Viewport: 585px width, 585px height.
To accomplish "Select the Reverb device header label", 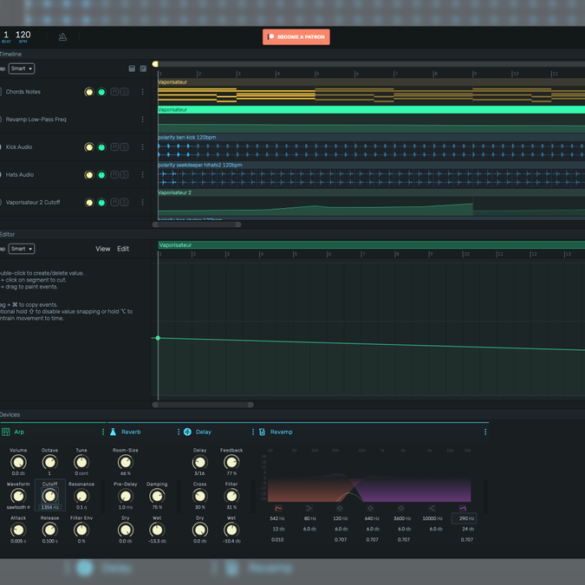I will coord(131,432).
